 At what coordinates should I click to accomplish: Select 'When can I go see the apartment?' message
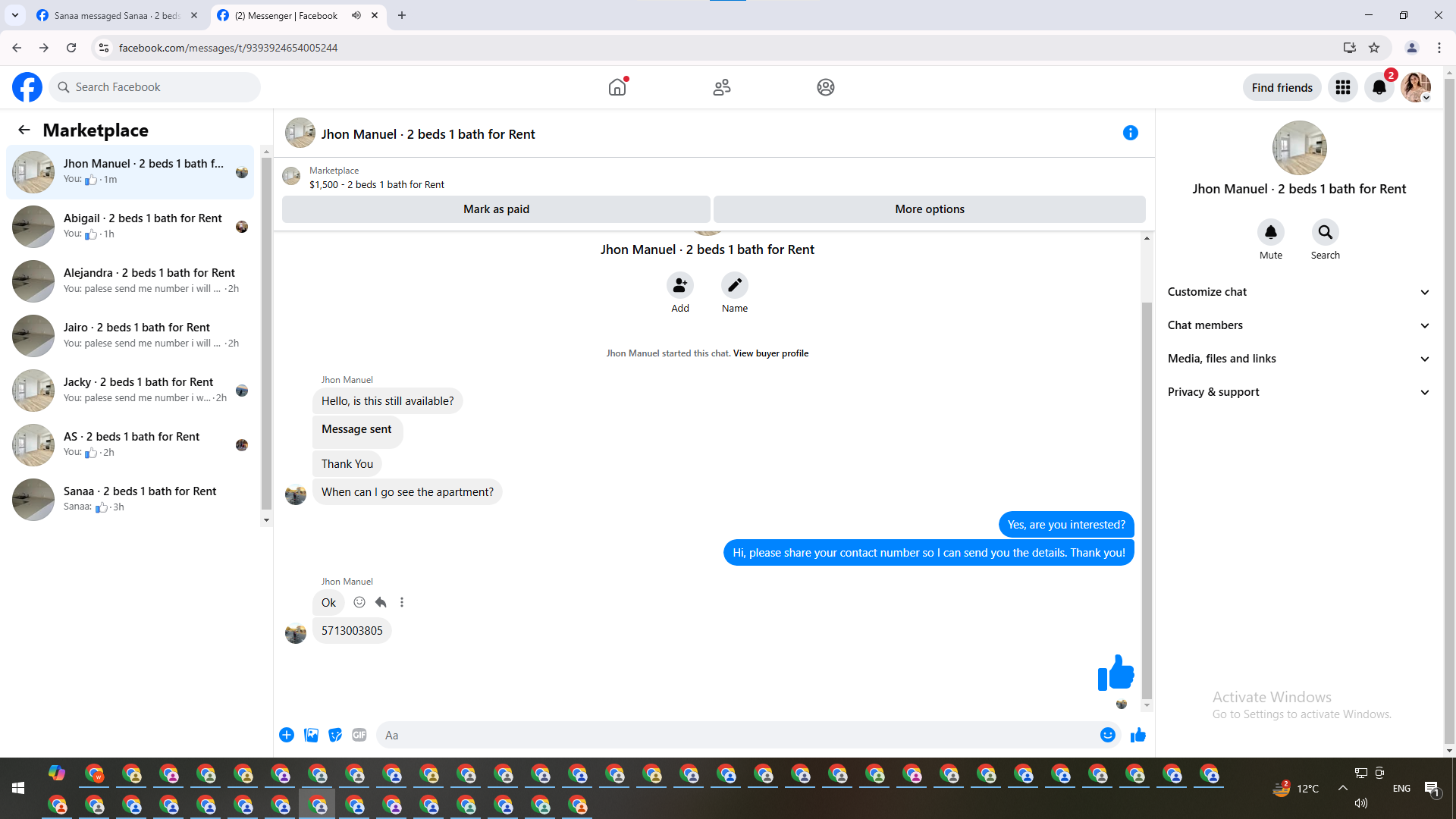(407, 492)
